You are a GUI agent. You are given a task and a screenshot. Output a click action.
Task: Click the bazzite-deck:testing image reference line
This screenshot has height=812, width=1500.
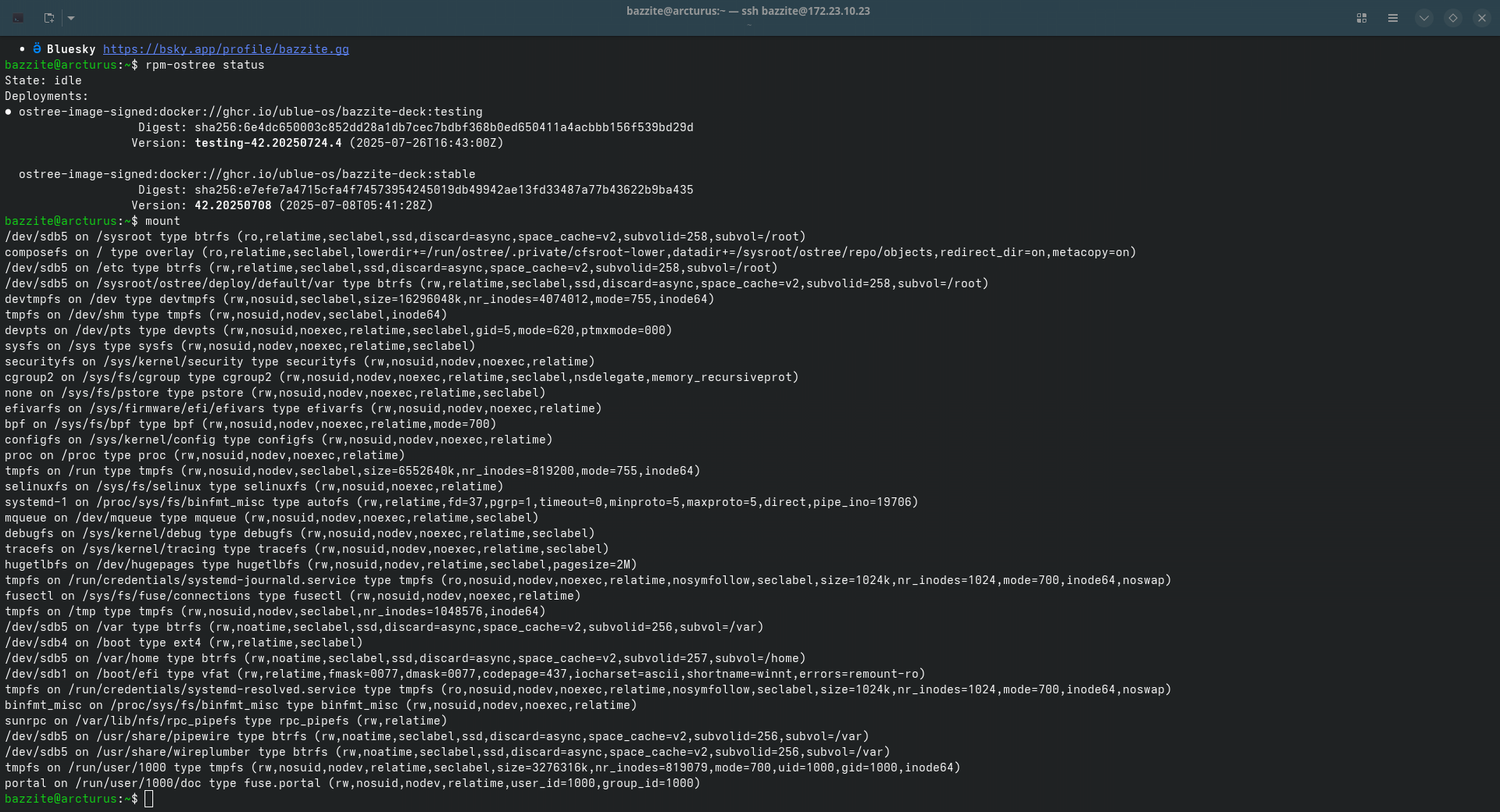[251, 112]
